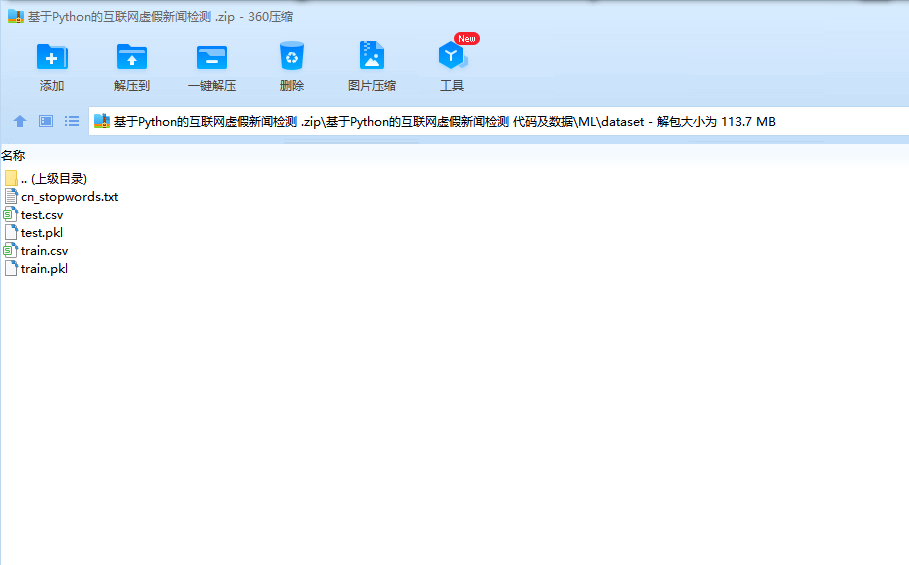Click the train.csv spreadsheet icon
Screen dimensions: 909x565
click(10, 250)
